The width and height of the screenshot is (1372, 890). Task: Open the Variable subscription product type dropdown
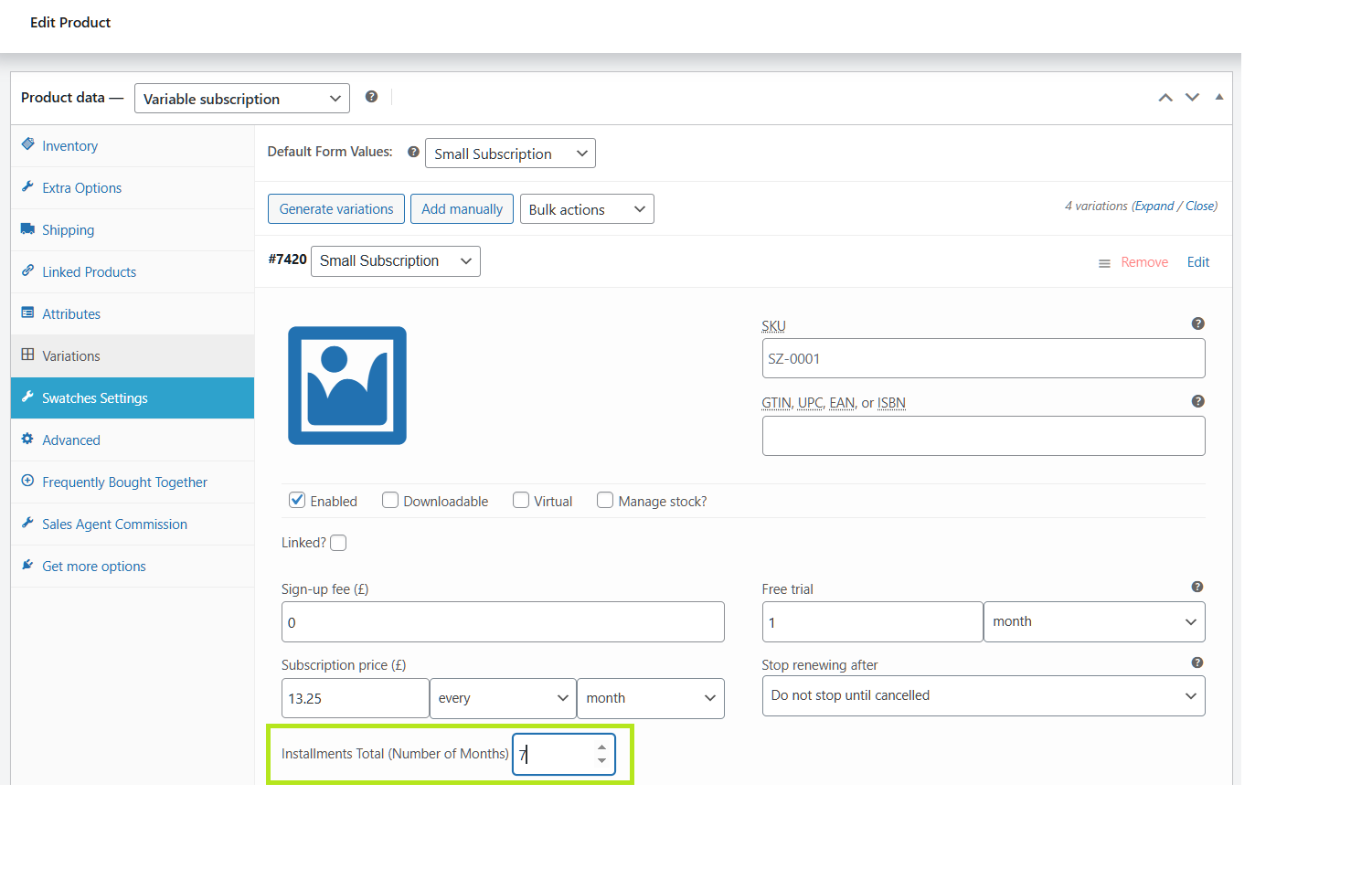click(241, 99)
